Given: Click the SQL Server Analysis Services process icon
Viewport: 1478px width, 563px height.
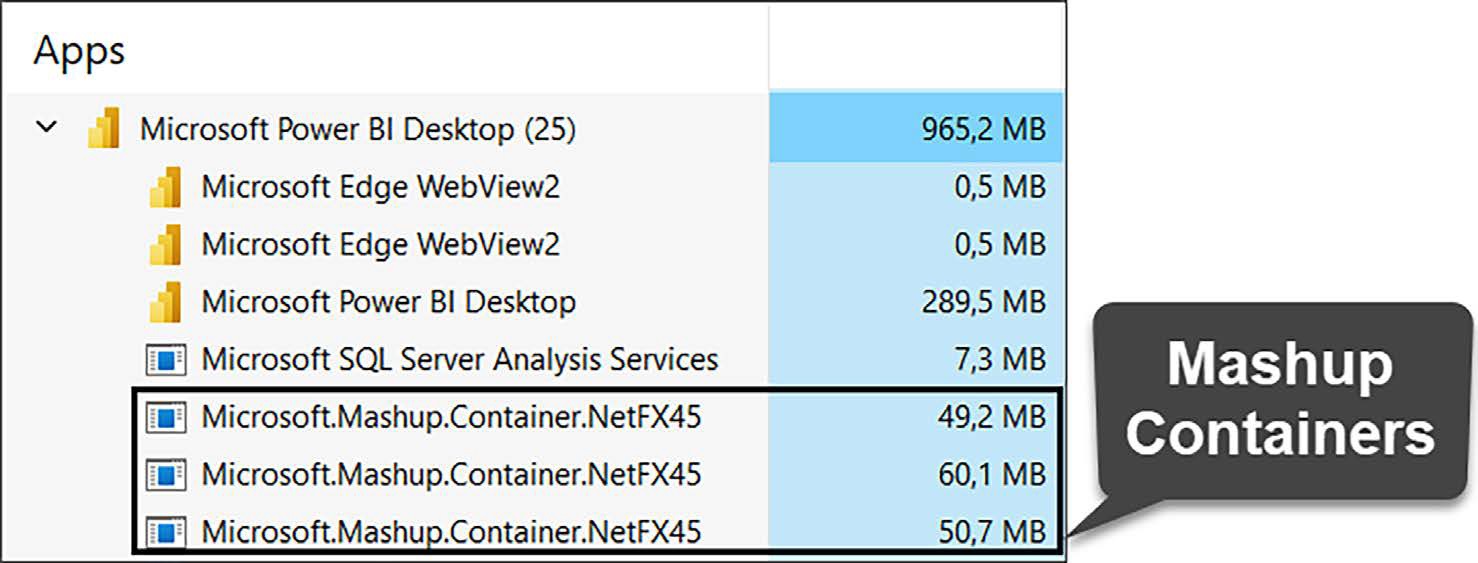Looking at the screenshot, I should pyautogui.click(x=166, y=360).
